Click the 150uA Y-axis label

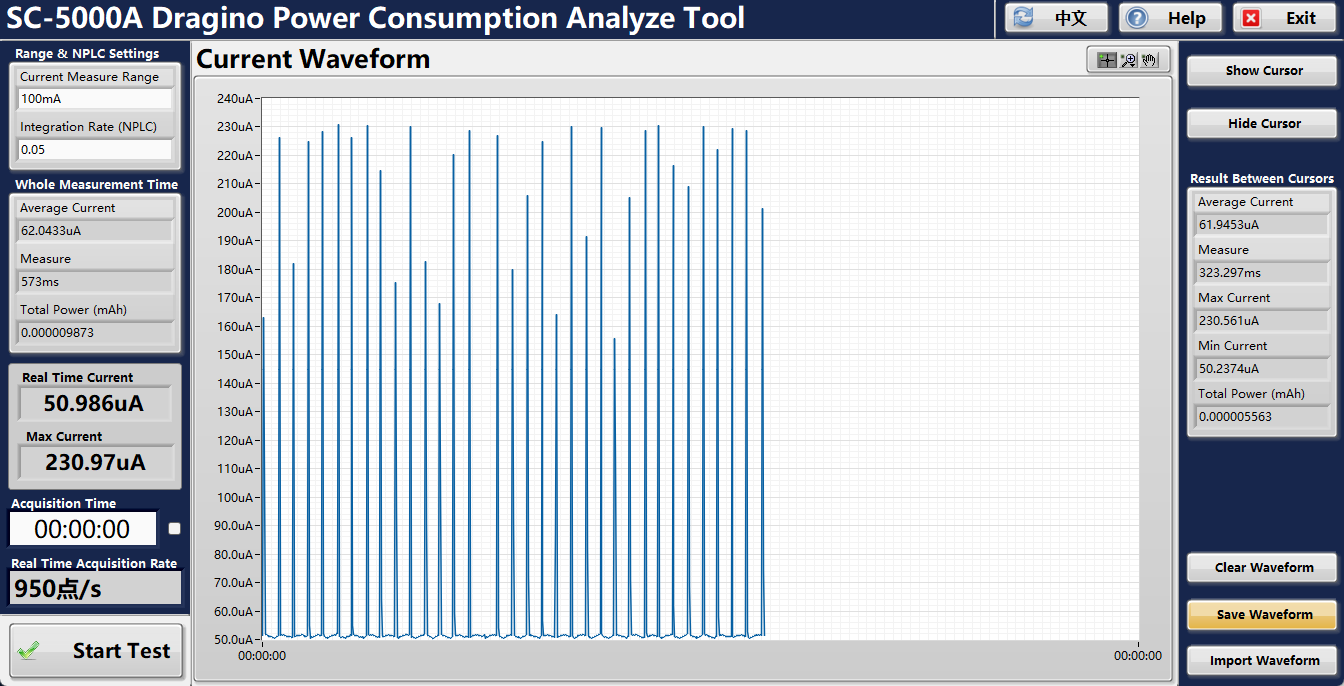pos(235,355)
